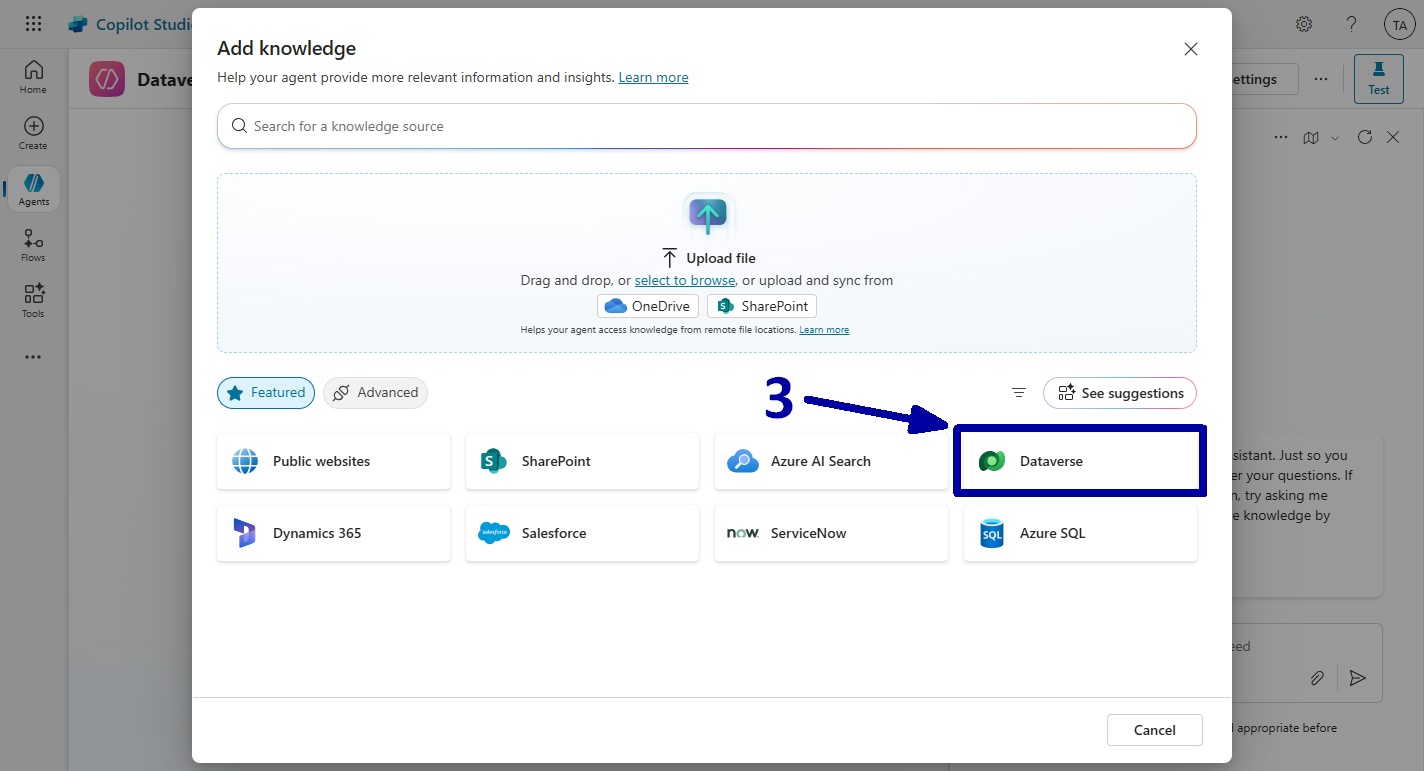
Task: Switch to the Advanced knowledge sources filter
Action: (x=375, y=393)
